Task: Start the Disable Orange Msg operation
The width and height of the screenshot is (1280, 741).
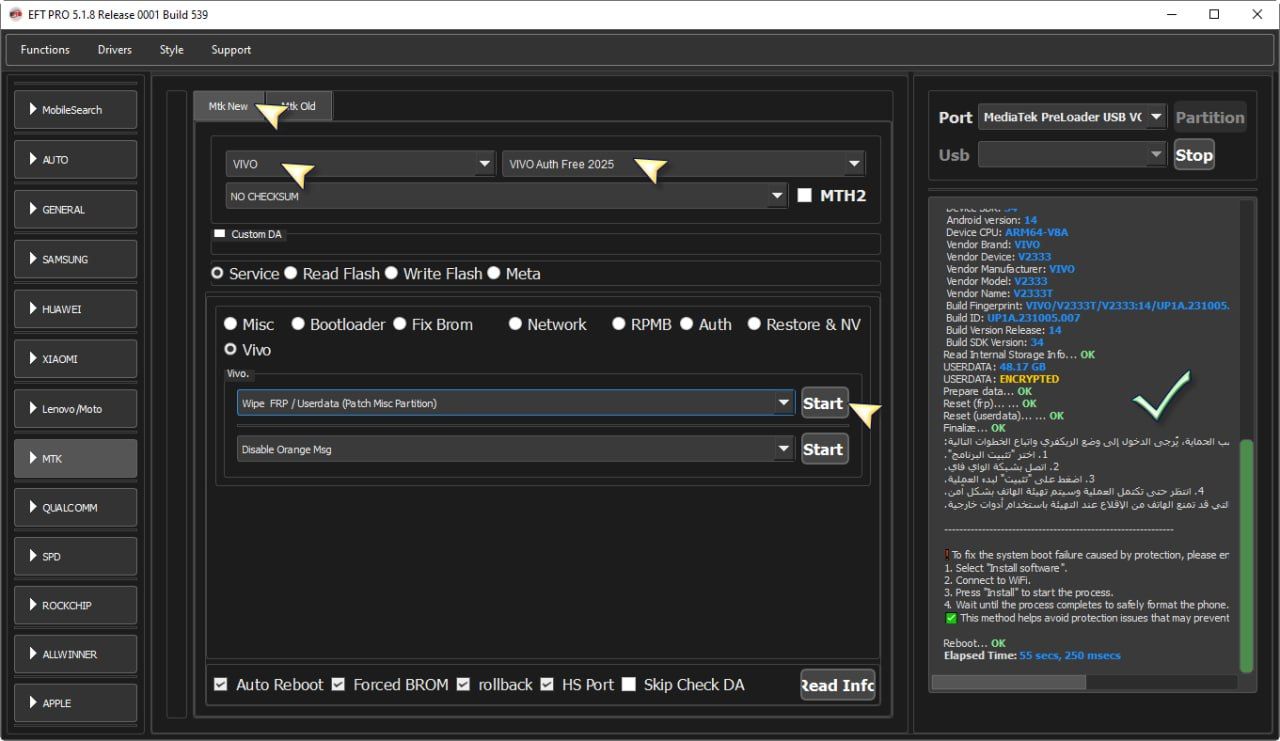Action: coord(824,449)
